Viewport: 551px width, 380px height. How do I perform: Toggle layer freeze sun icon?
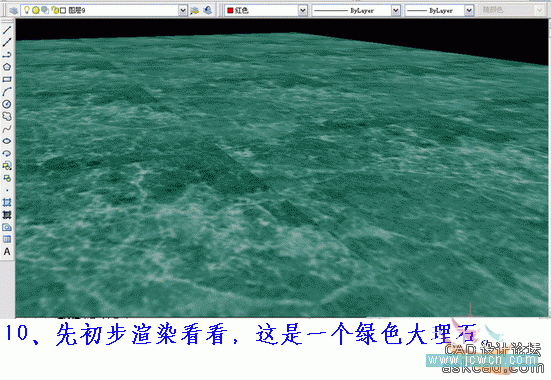[x=35, y=11]
